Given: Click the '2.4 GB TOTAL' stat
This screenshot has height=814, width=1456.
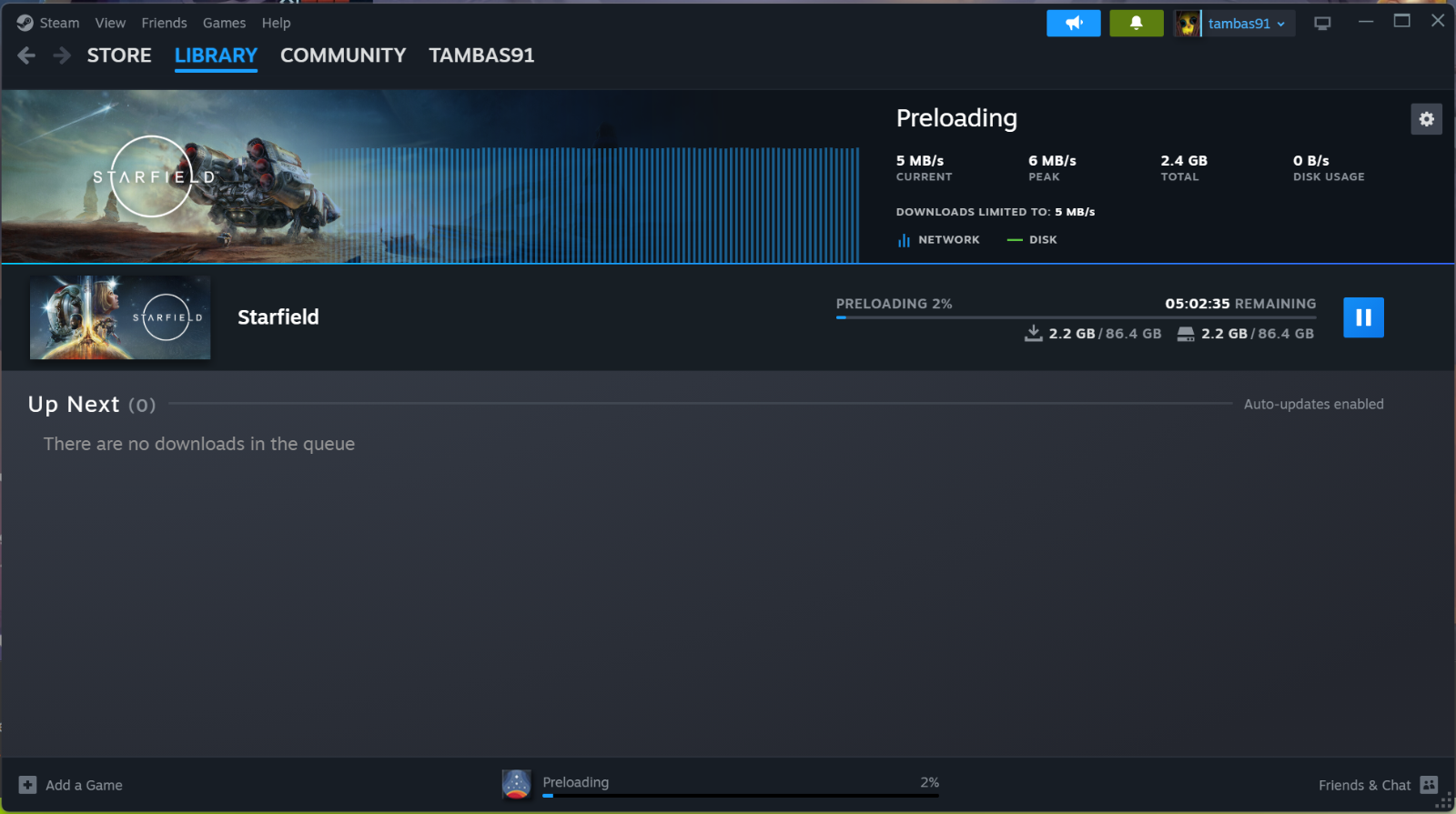Looking at the screenshot, I should point(1184,168).
